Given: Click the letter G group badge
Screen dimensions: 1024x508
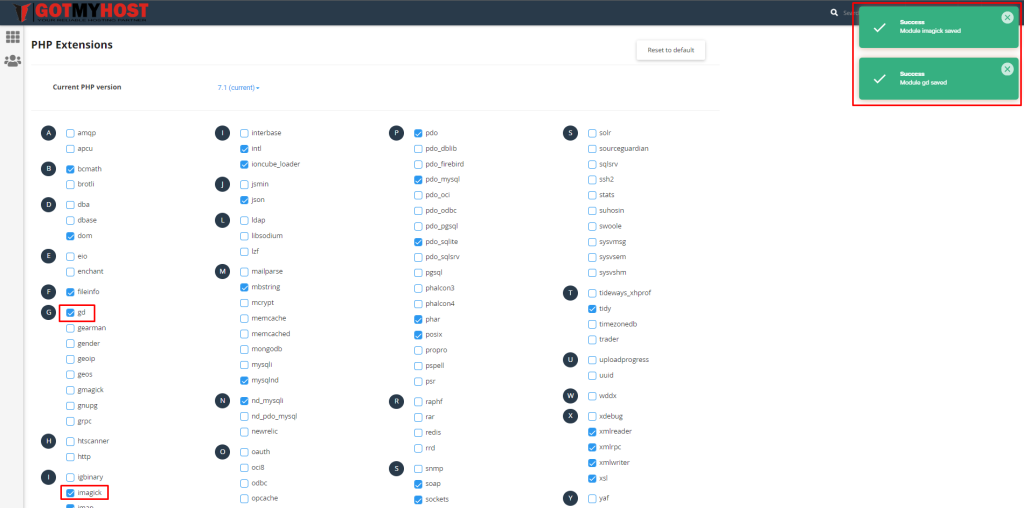Looking at the screenshot, I should click(x=48, y=313).
